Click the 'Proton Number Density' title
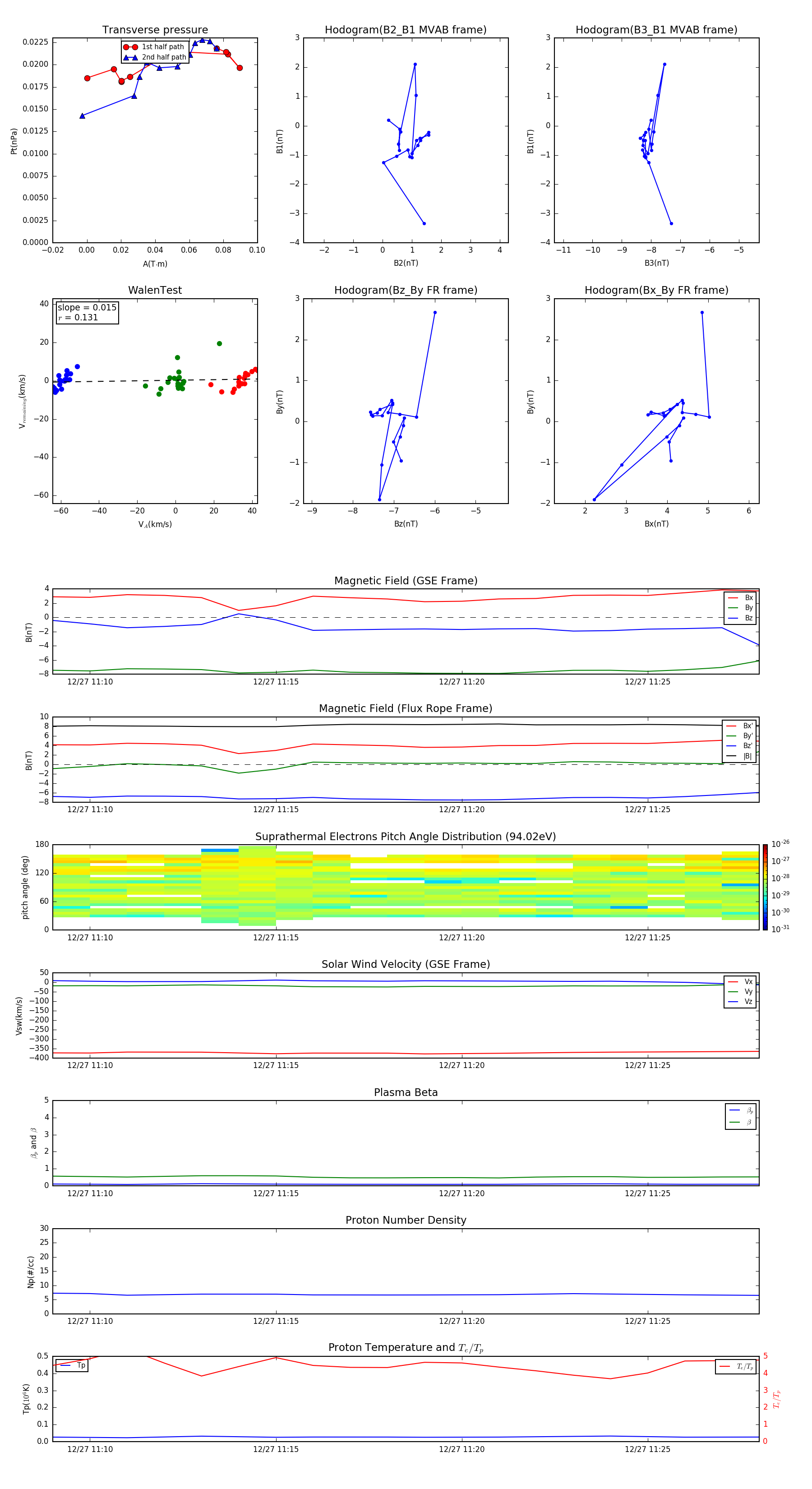The image size is (812, 1489). coord(406,1220)
